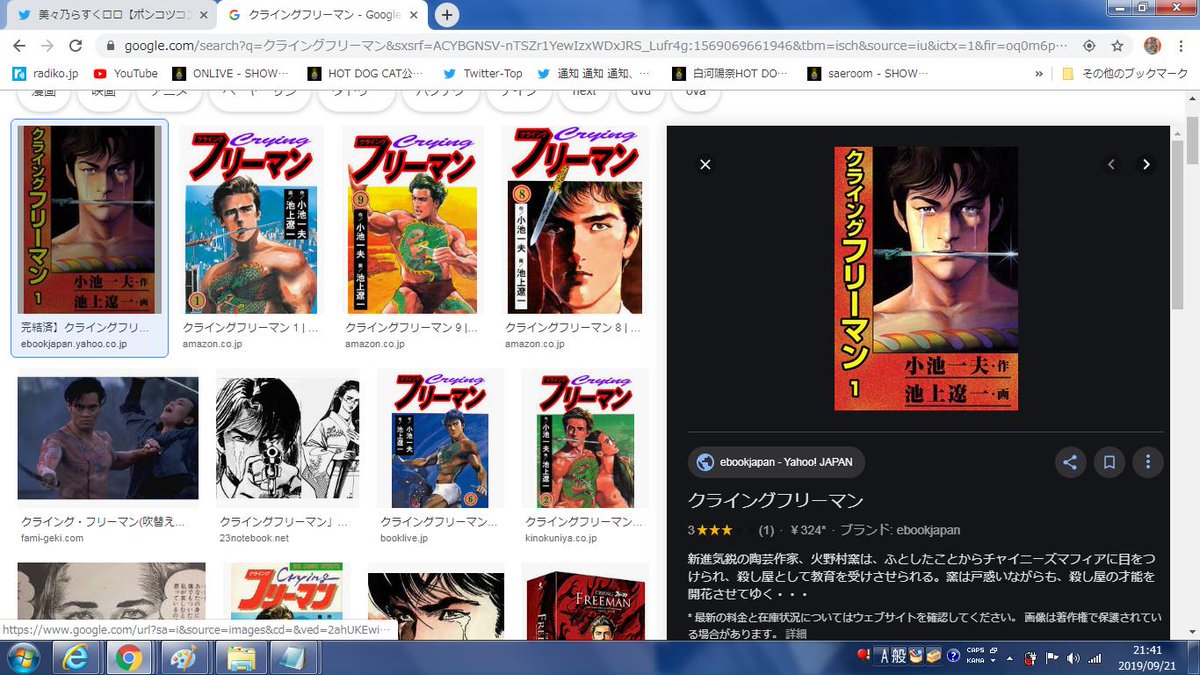Image resolution: width=1200 pixels, height=675 pixels.
Task: Share the previewed image
Action: (1070, 462)
